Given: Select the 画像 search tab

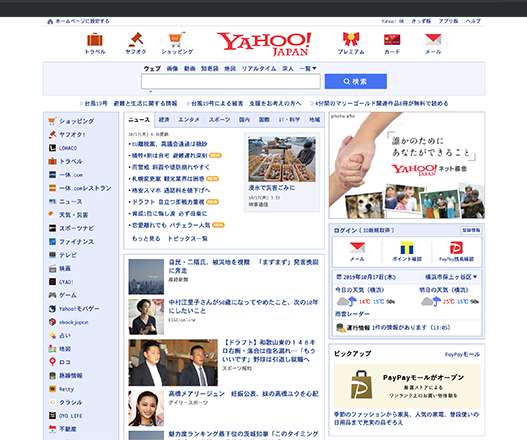Looking at the screenshot, I should (x=172, y=69).
